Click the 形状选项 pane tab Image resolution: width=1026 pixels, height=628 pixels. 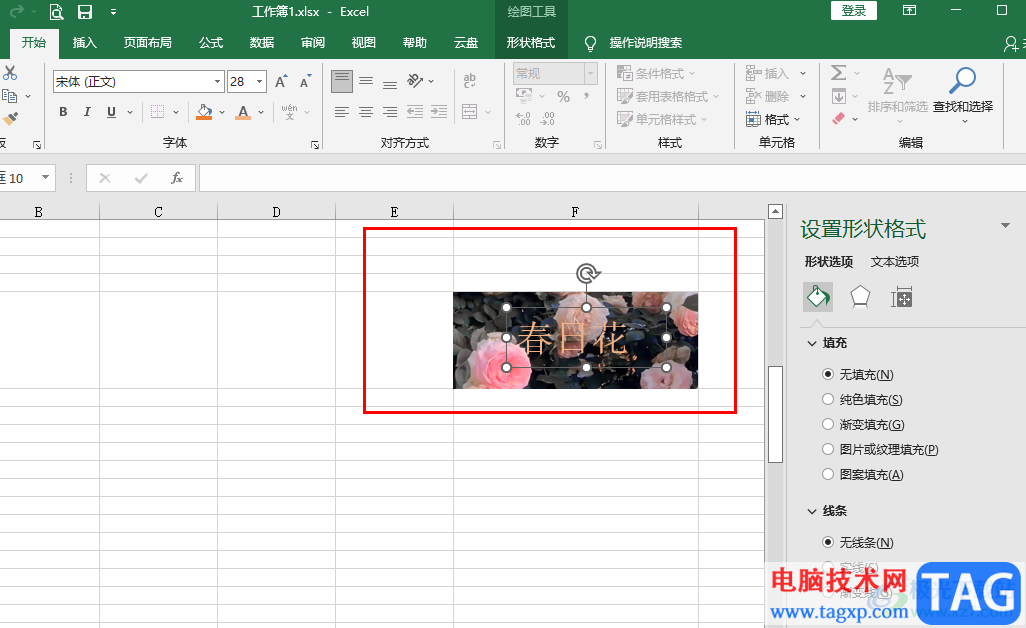829,262
